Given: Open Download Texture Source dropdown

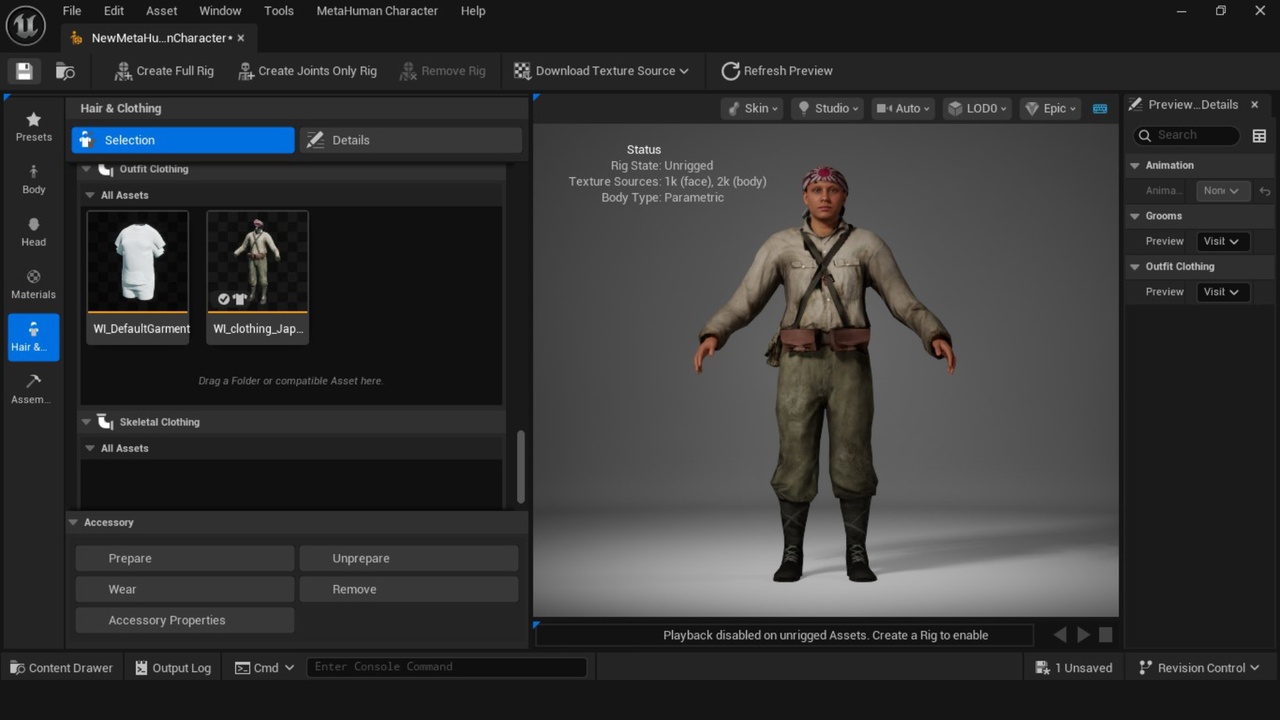Looking at the screenshot, I should [601, 71].
